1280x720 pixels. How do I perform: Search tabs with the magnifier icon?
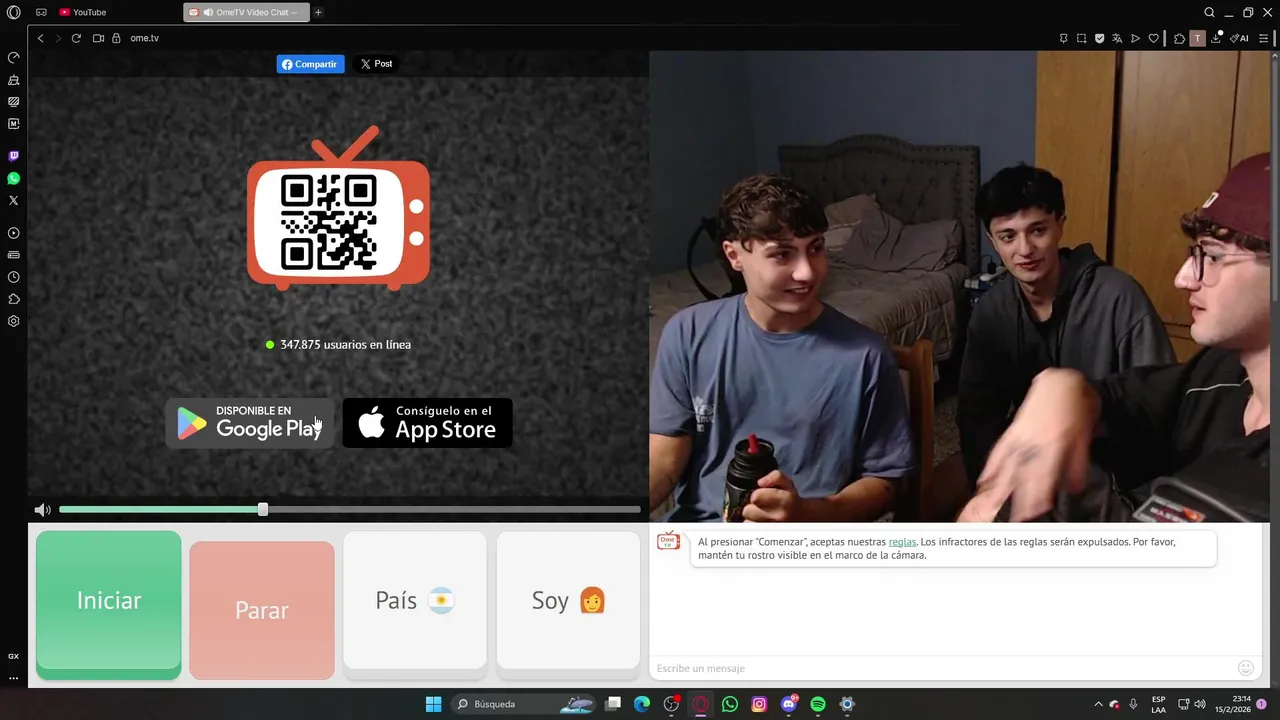coord(1209,12)
